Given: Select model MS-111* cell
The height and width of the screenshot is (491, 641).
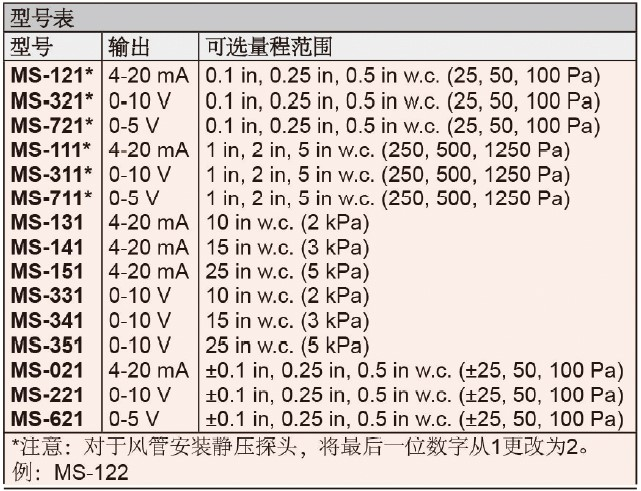Looking at the screenshot, I should click(51, 150).
